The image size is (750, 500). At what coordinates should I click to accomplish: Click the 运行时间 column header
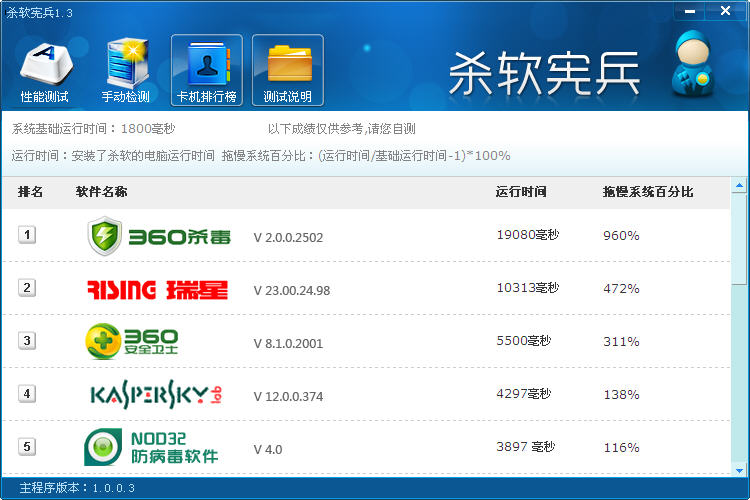(x=521, y=192)
